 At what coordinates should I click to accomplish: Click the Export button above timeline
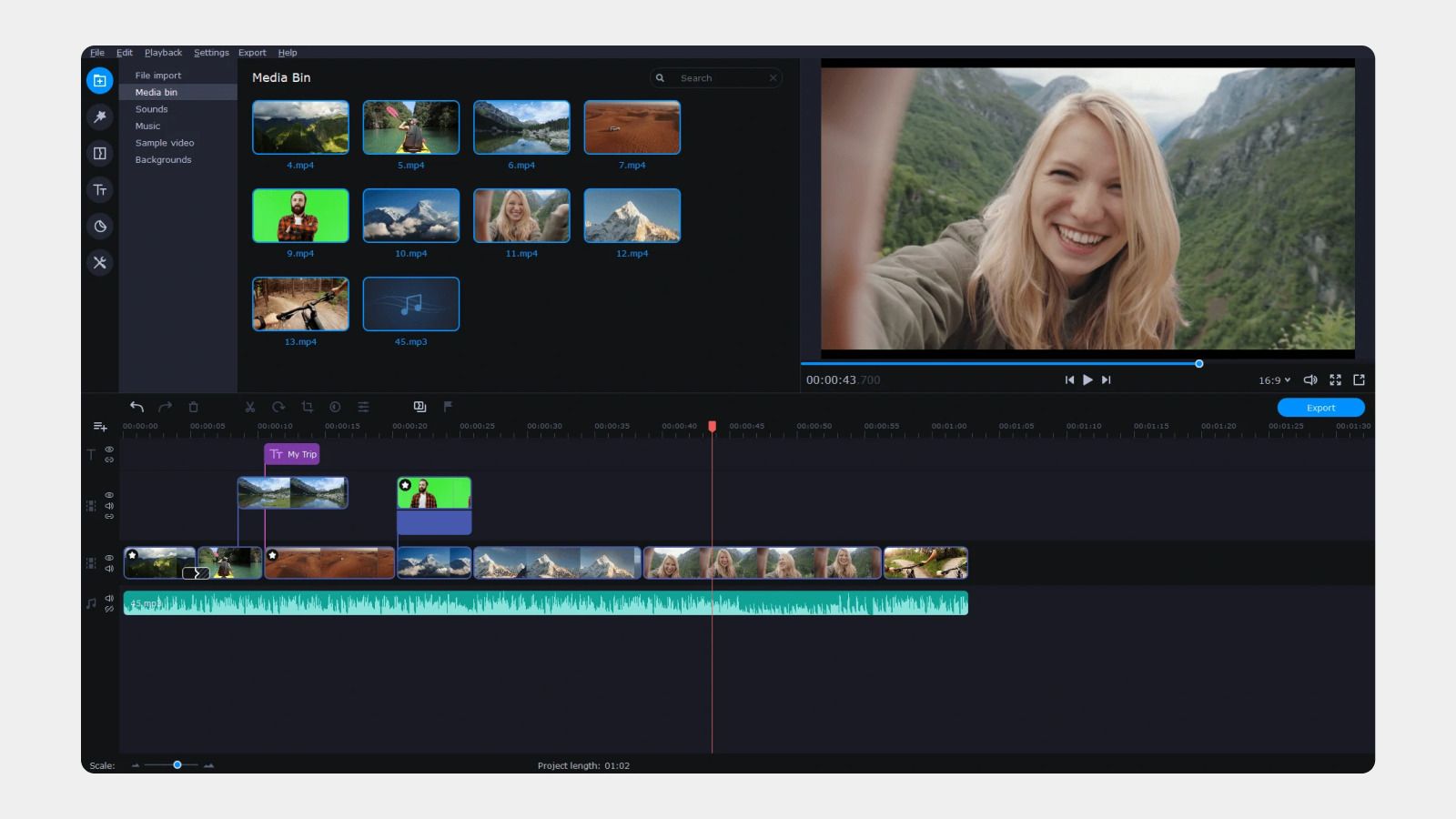(x=1320, y=407)
